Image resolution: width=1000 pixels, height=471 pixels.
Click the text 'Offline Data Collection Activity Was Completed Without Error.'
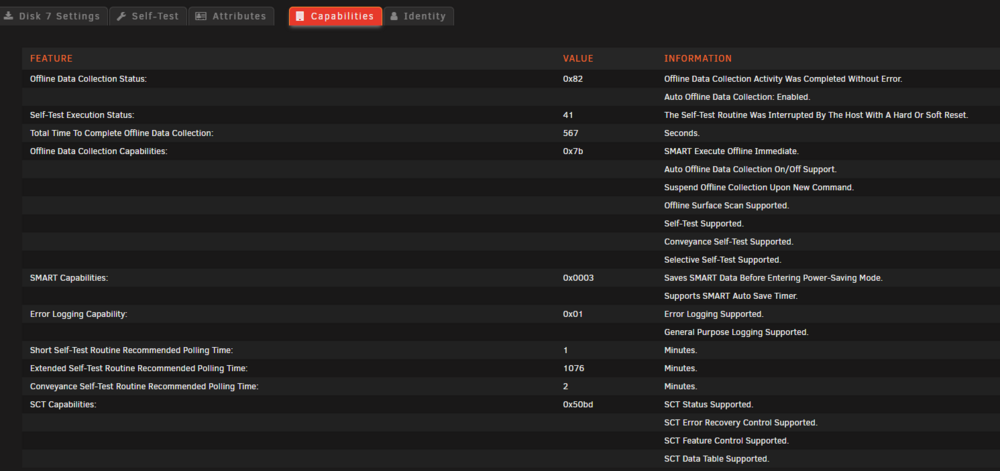point(783,79)
